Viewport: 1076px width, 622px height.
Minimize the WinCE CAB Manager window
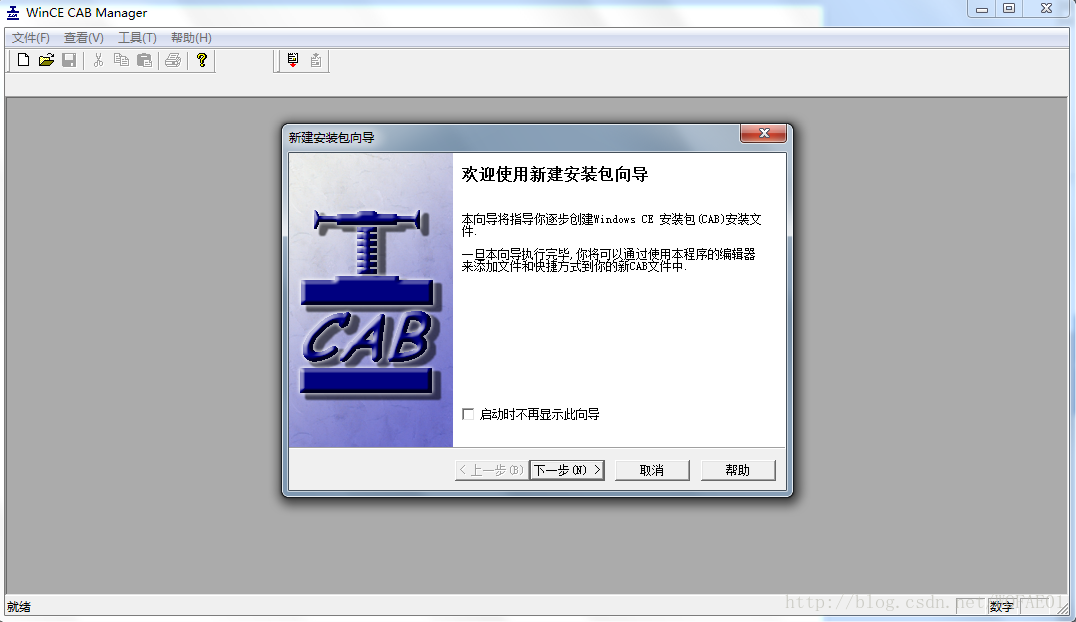982,9
